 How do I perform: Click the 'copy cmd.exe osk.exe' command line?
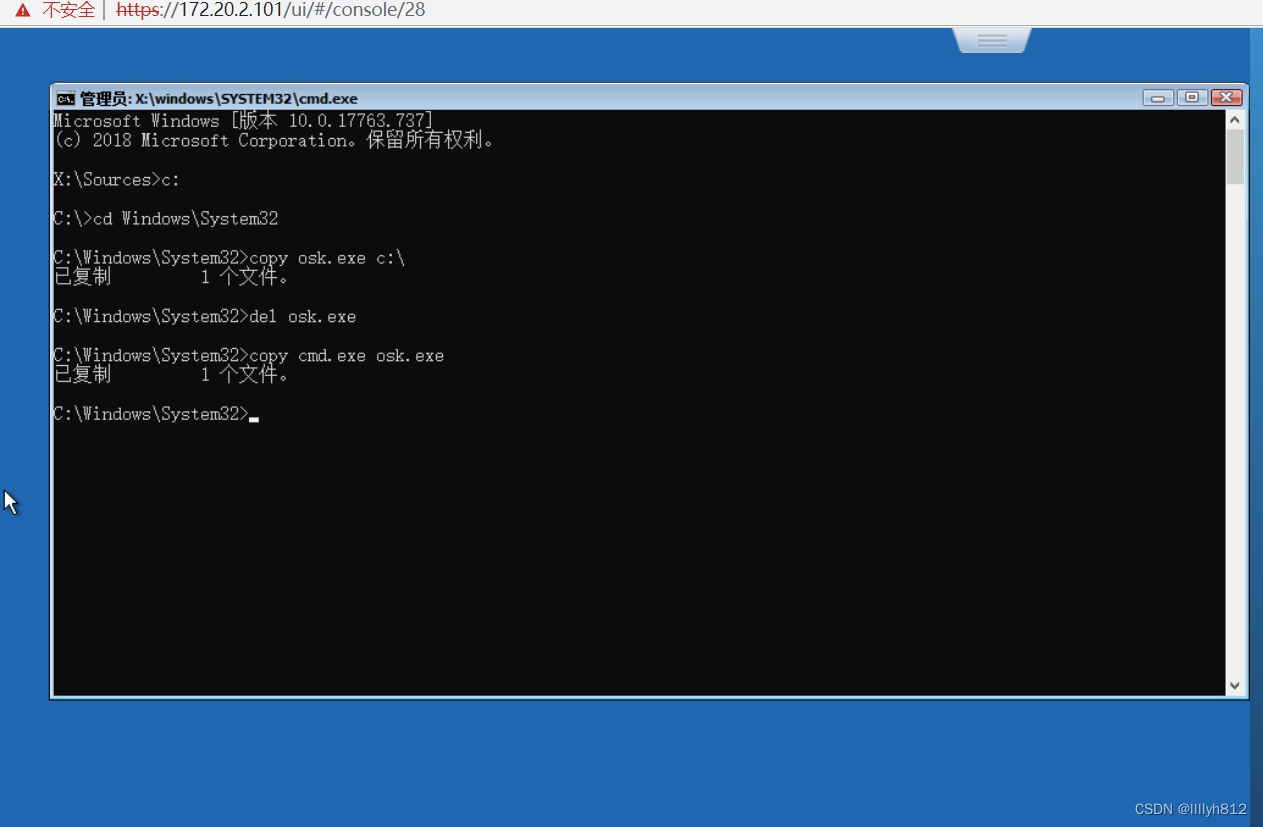(x=249, y=355)
